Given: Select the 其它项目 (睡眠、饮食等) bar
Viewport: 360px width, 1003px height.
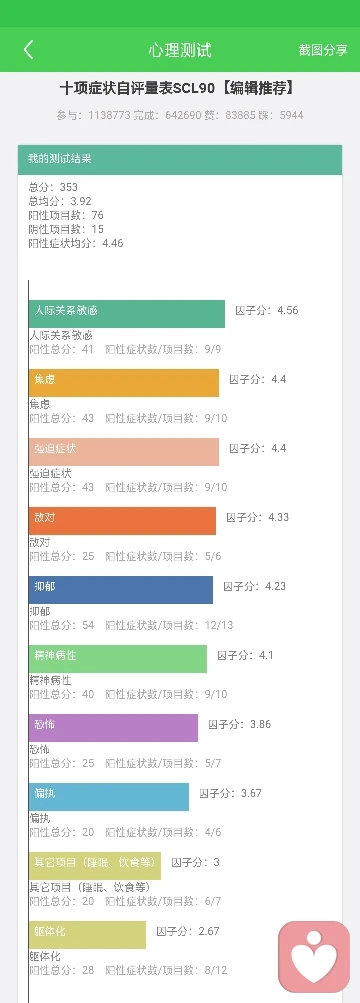Looking at the screenshot, I should tap(95, 866).
